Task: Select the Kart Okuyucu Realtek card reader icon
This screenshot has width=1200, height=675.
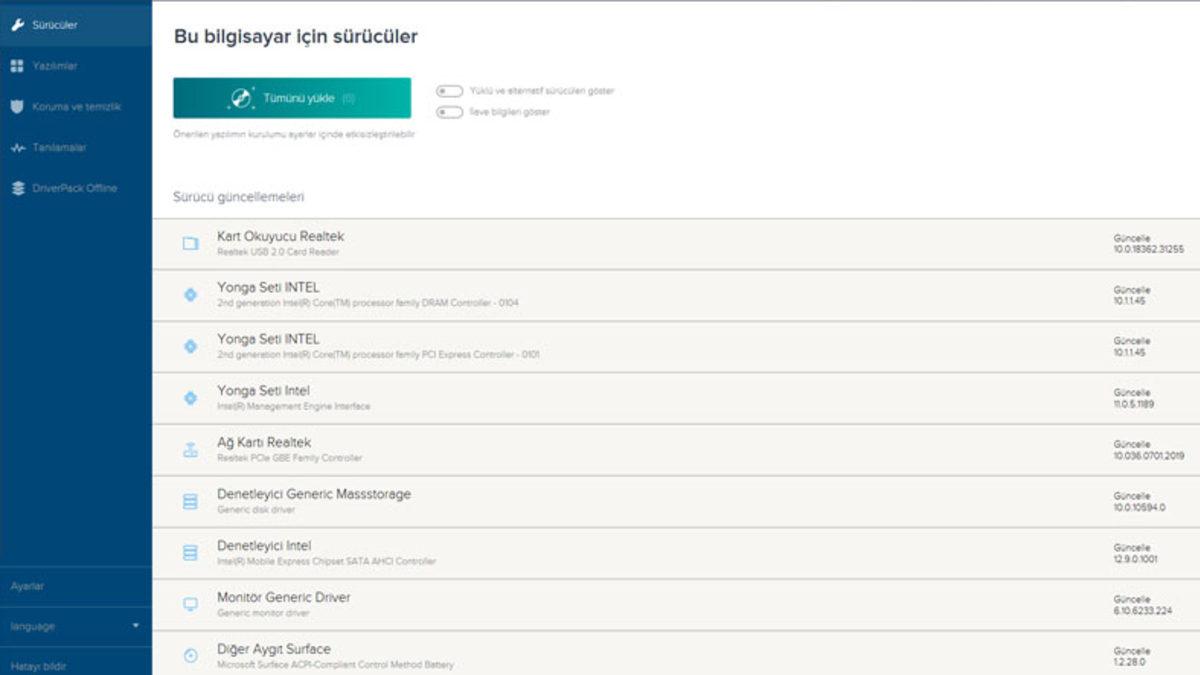Action: [192, 243]
